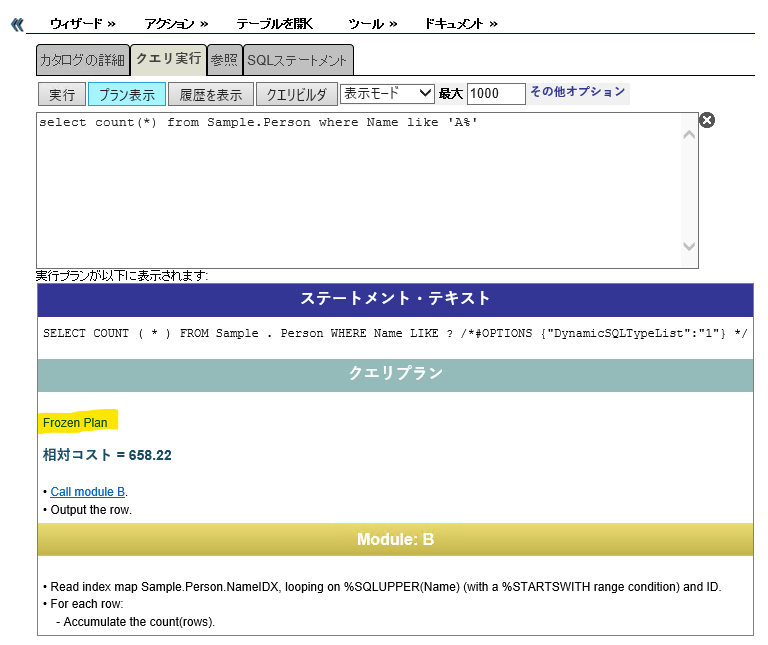This screenshot has height=645, width=768.
Task: Expand the 表示モード dropdown
Action: tap(387, 93)
